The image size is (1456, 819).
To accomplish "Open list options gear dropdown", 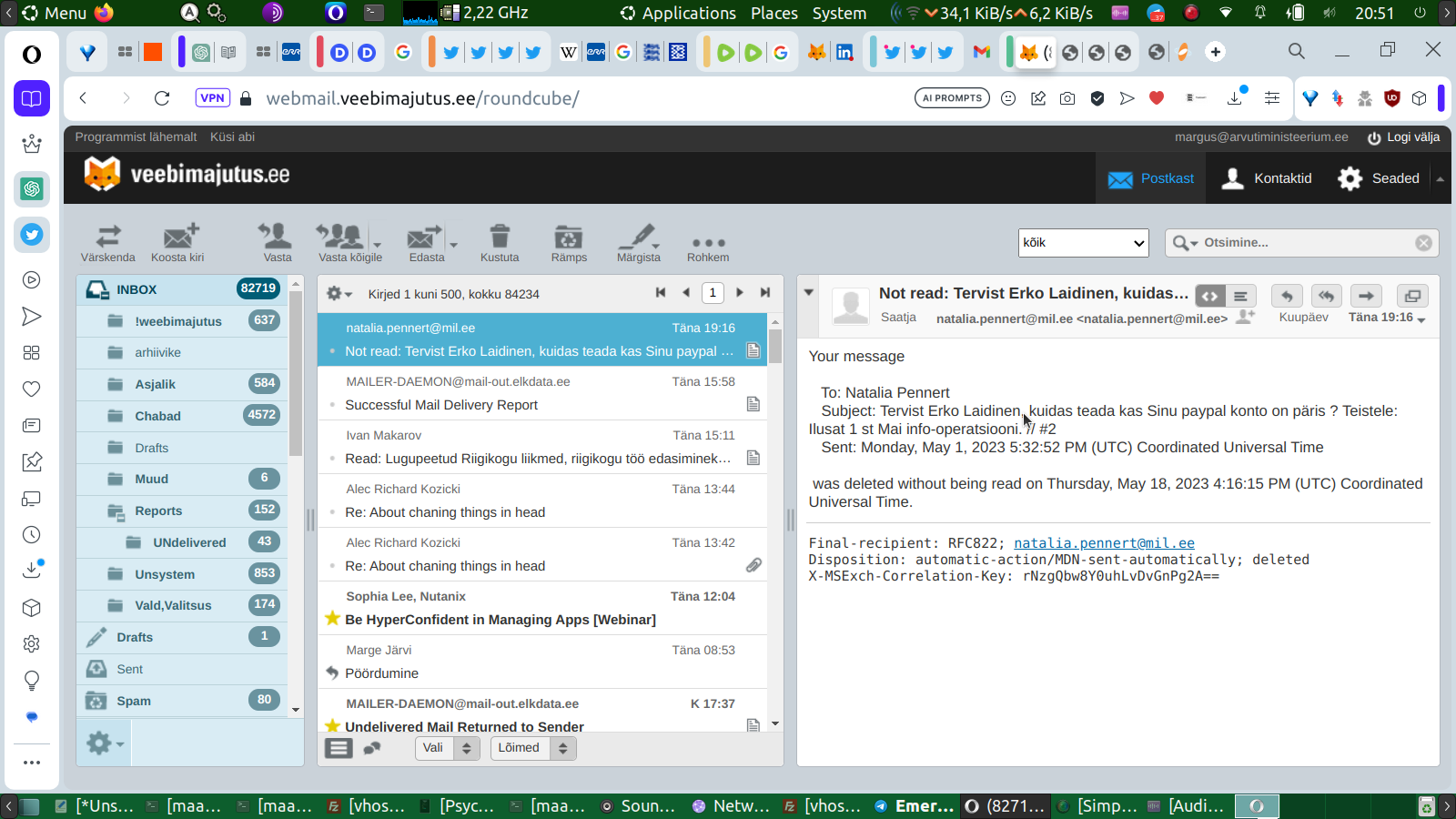I will tap(339, 294).
